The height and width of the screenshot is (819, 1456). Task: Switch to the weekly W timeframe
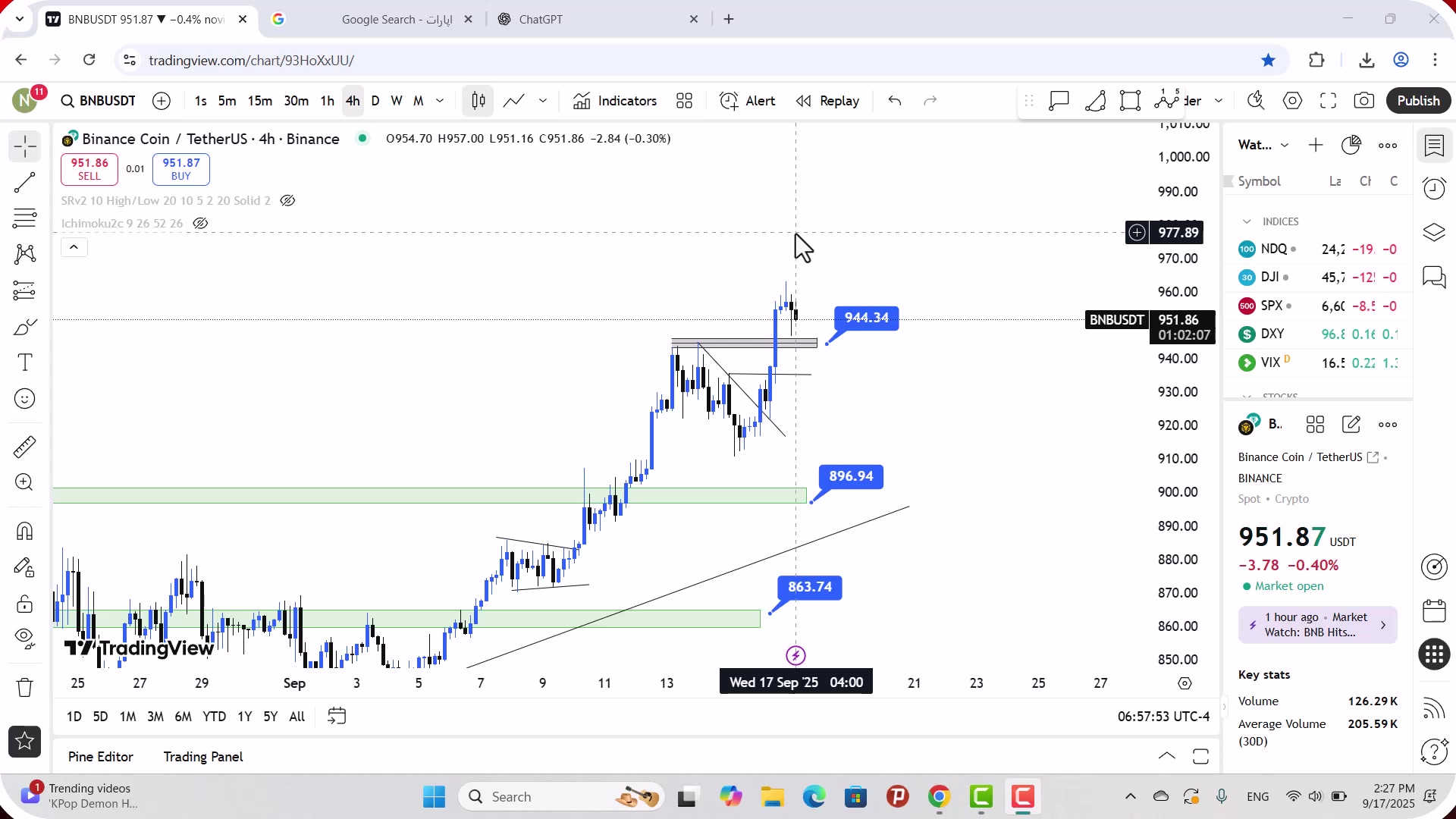coord(397,101)
